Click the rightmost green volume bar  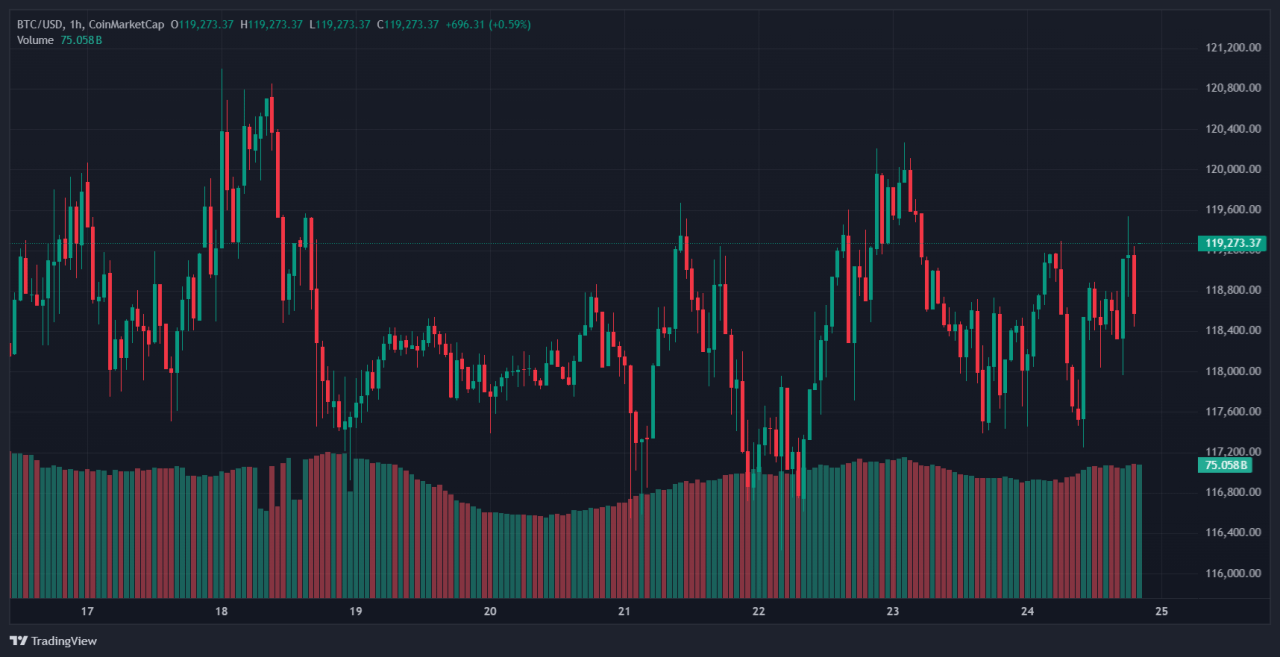coord(1139,530)
